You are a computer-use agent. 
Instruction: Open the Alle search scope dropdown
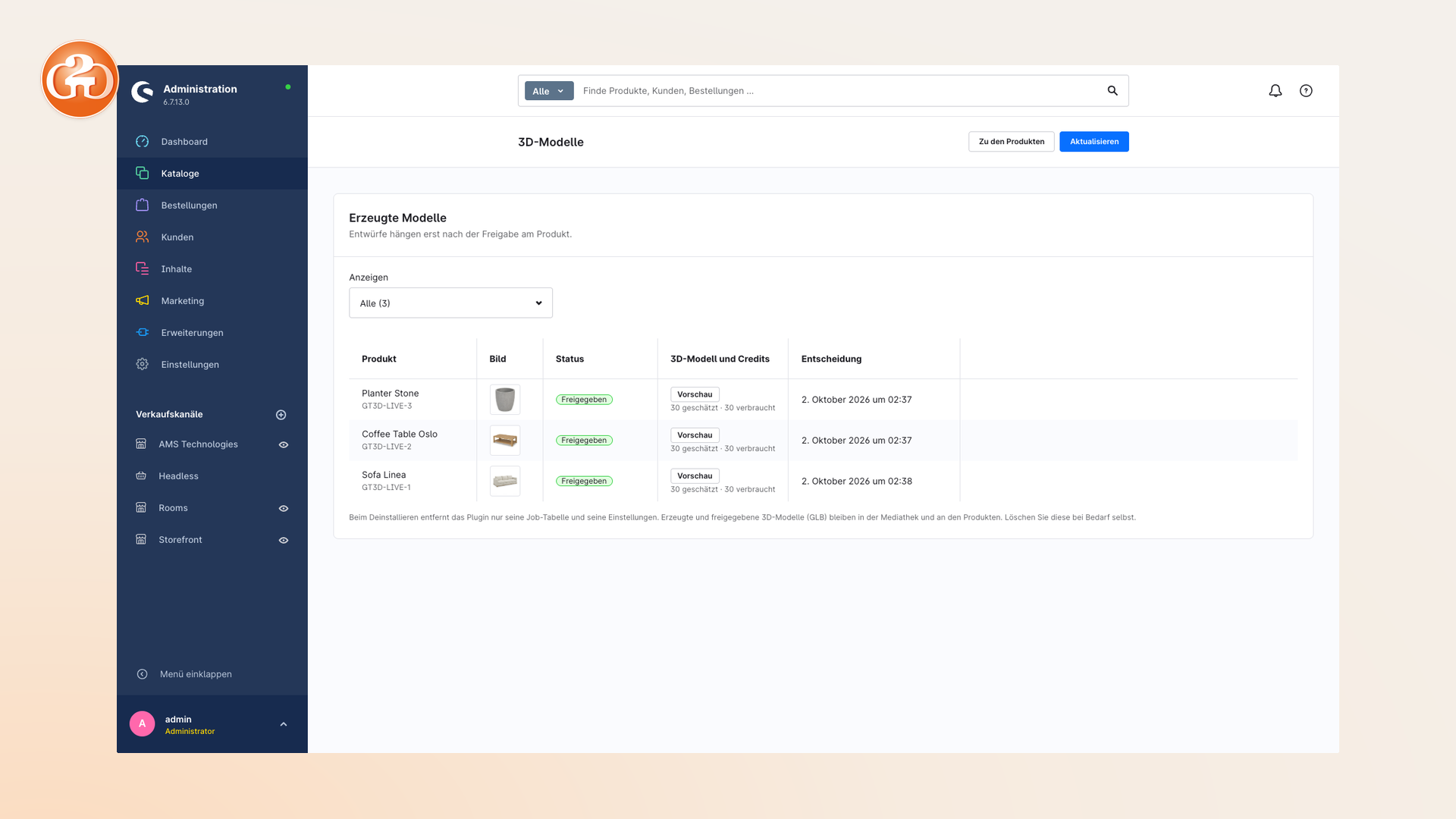[x=549, y=91]
